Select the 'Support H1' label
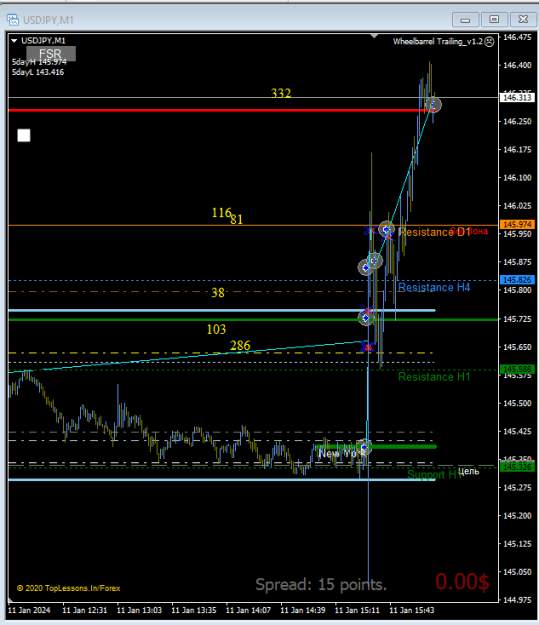The image size is (539, 625). click(x=434, y=474)
